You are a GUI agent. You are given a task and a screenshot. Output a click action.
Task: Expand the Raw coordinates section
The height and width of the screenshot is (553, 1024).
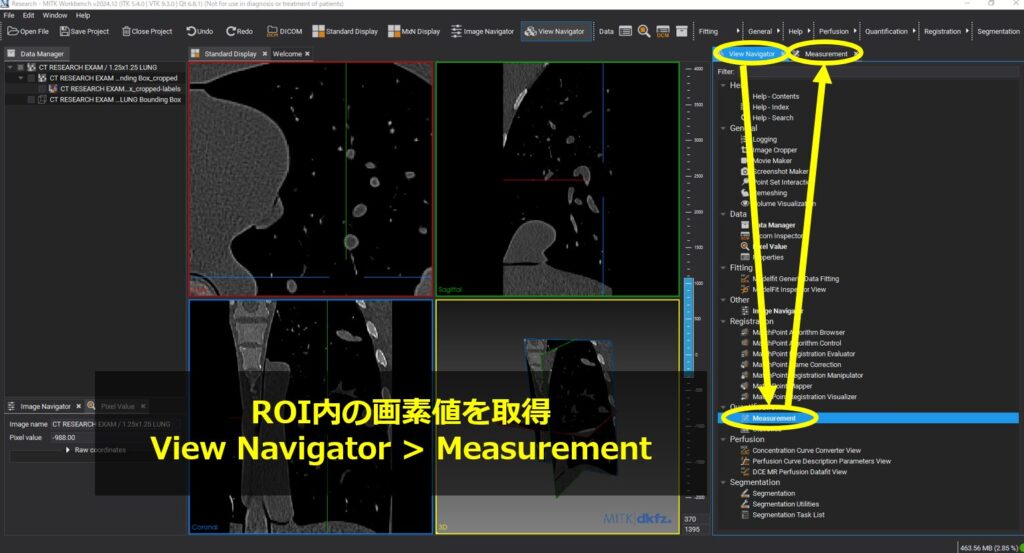(68, 450)
